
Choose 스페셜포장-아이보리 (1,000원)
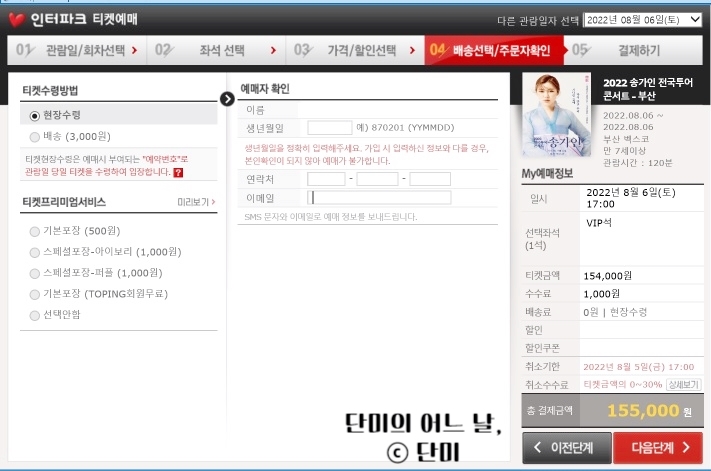pyautogui.click(x=34, y=252)
